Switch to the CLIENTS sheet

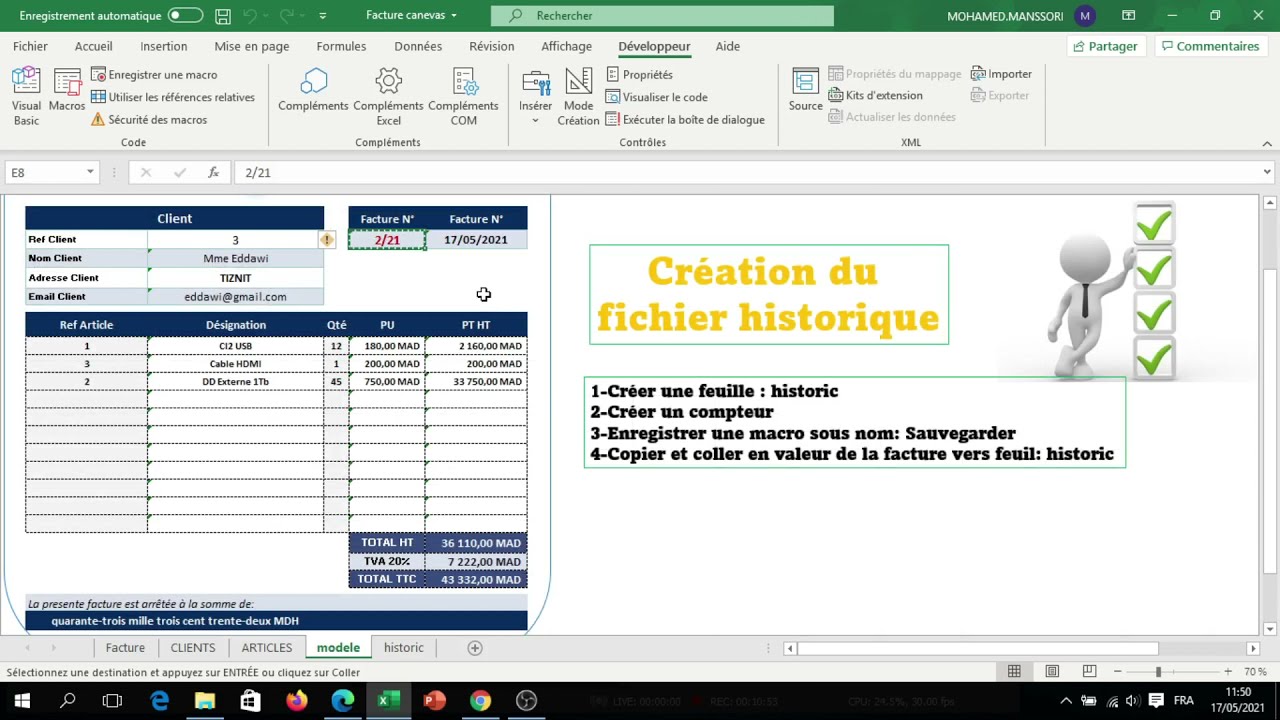[192, 648]
